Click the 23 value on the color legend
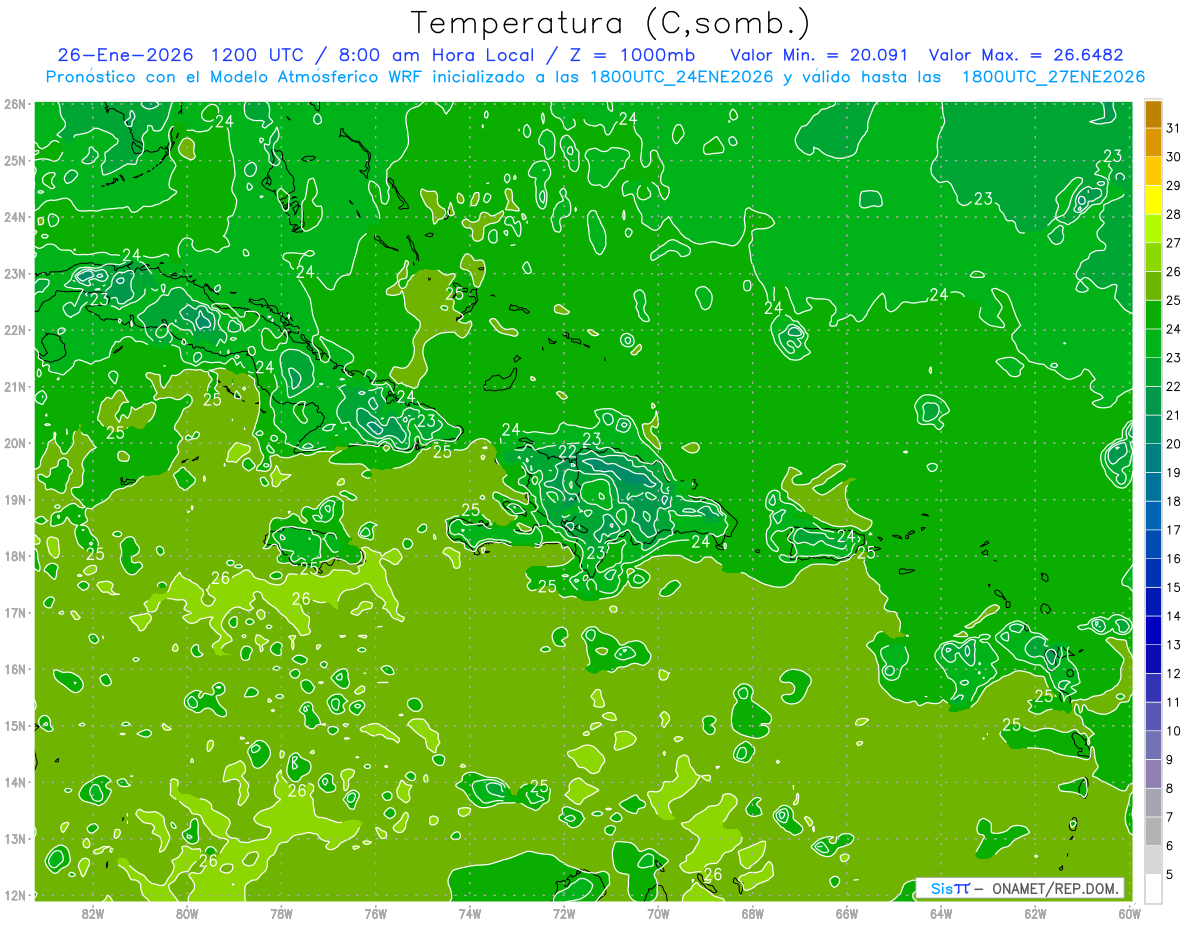Viewport: 1200px width, 927px height. pyautogui.click(x=1174, y=357)
